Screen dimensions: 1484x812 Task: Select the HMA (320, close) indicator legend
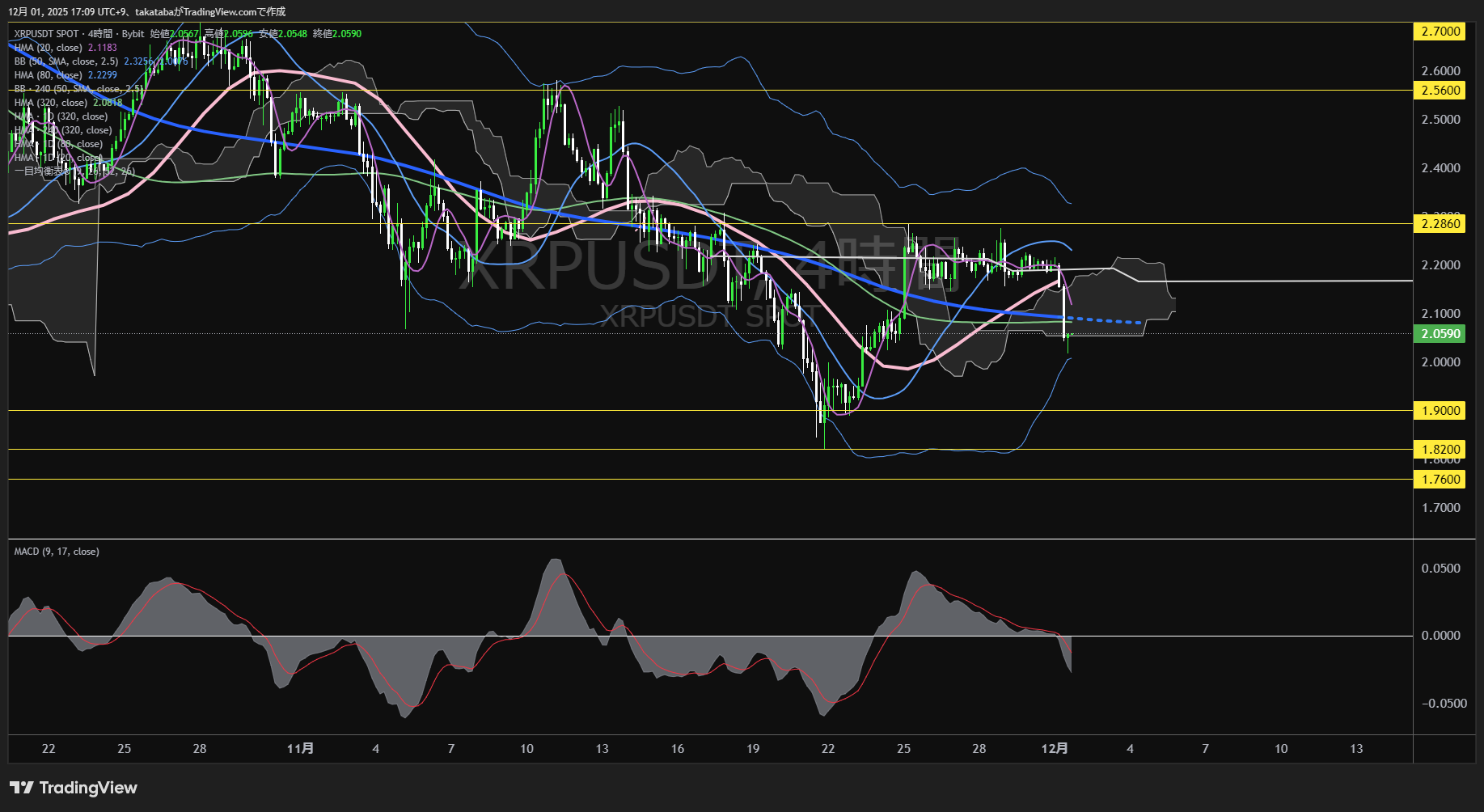pos(51,103)
